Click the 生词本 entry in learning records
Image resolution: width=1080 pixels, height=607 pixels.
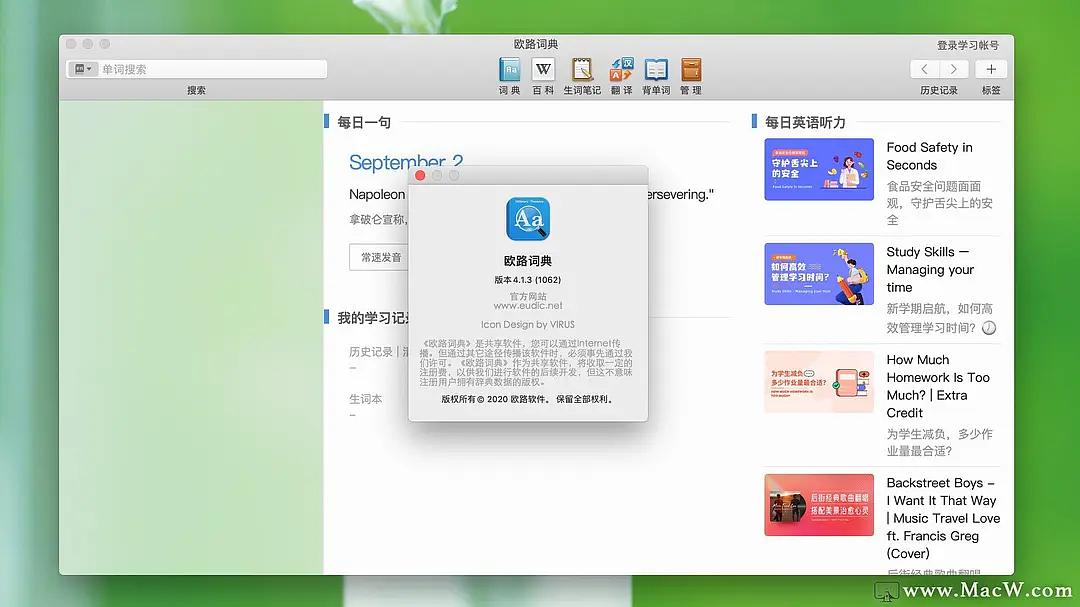[x=366, y=399]
